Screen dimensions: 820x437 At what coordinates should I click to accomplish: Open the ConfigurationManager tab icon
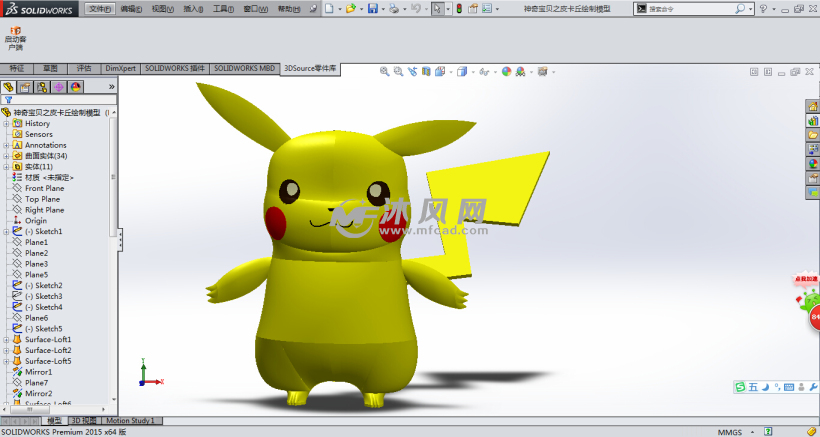tap(42, 87)
